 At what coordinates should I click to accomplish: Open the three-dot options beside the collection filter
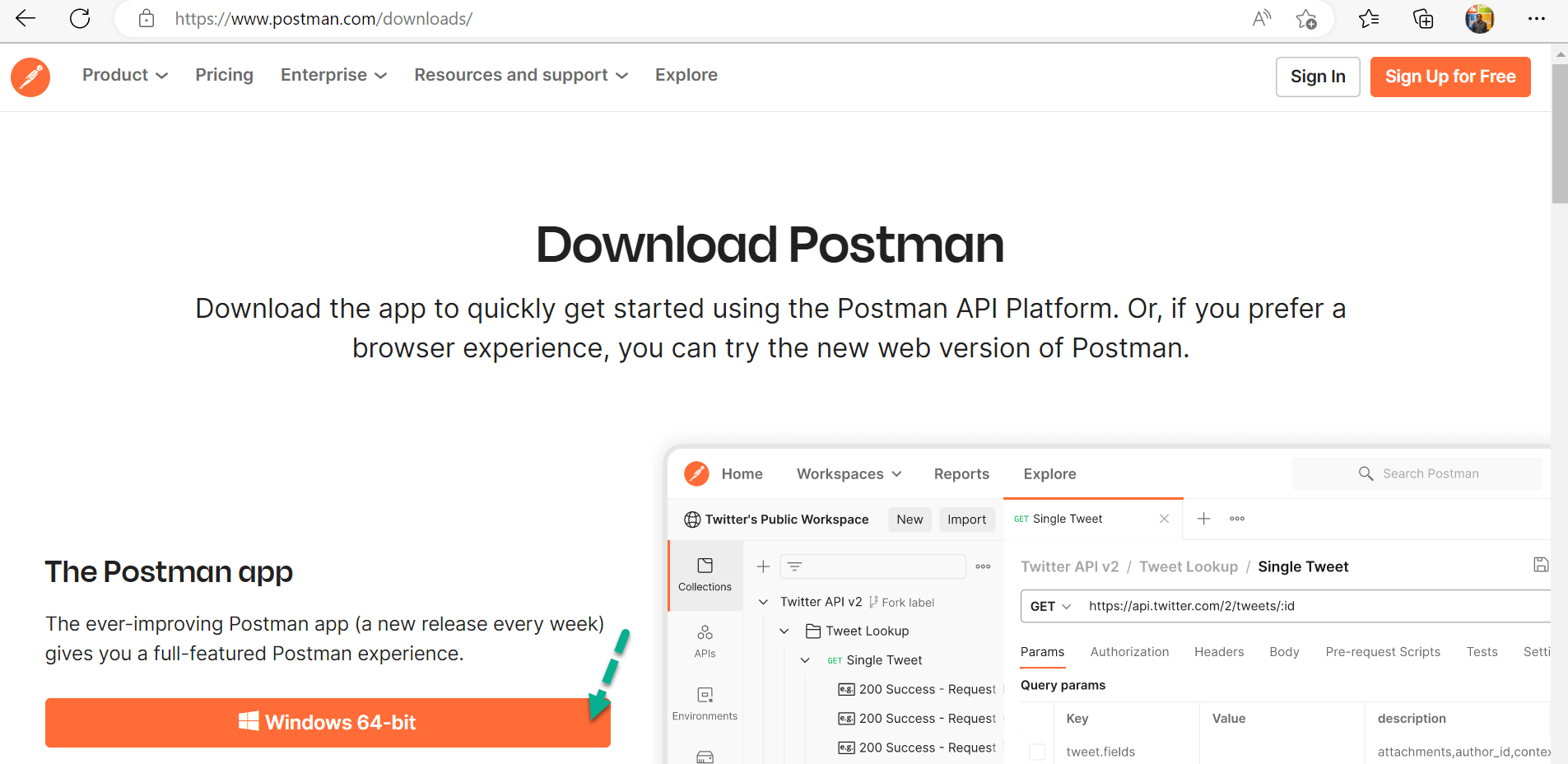point(983,566)
